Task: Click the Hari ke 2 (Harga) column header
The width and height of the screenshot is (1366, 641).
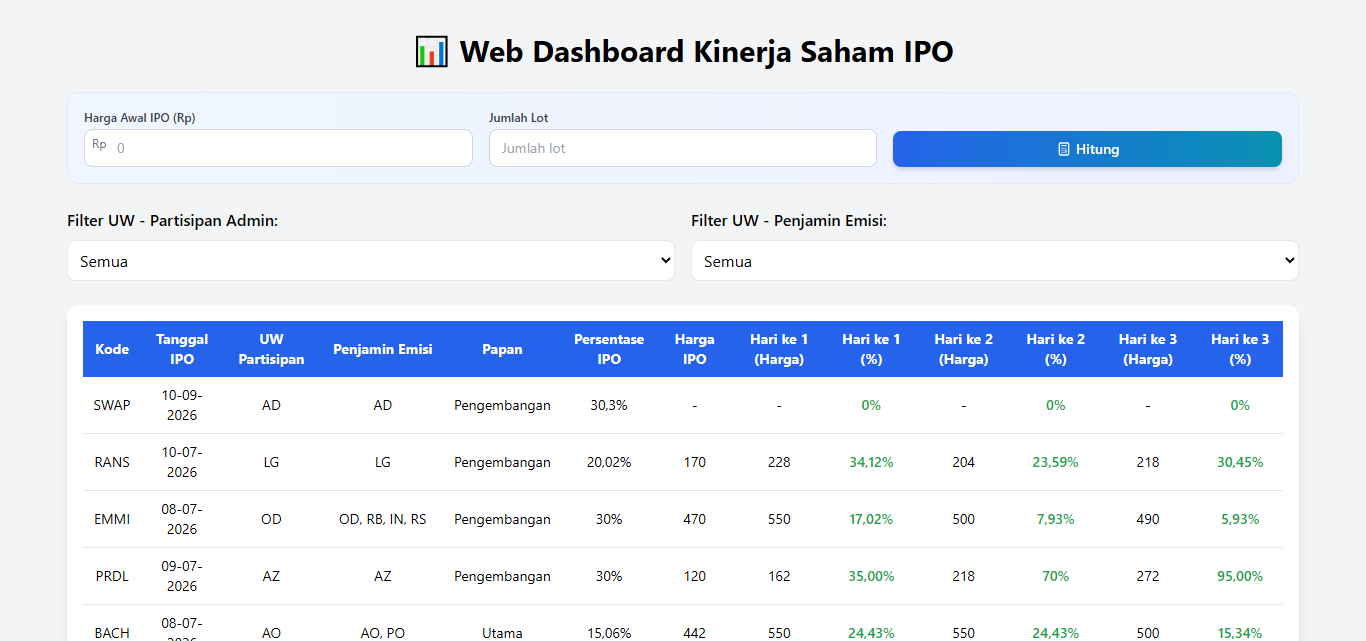Action: click(x=964, y=349)
